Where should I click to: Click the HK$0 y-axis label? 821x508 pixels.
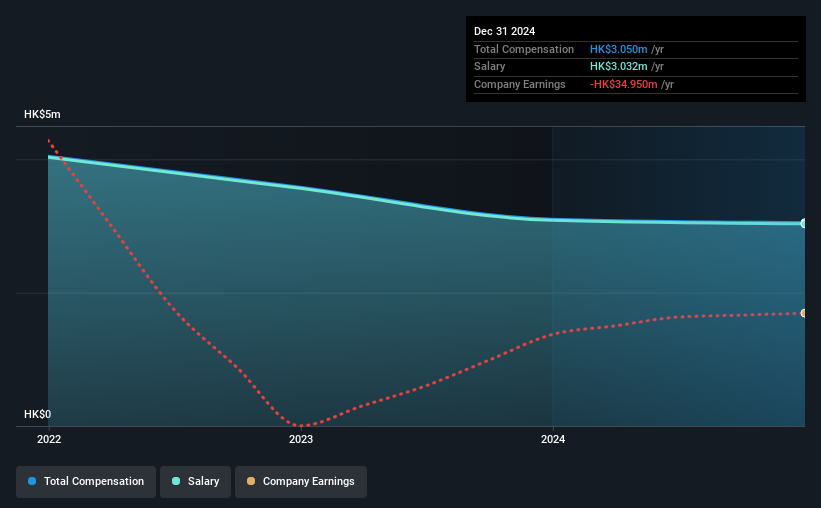(38, 414)
